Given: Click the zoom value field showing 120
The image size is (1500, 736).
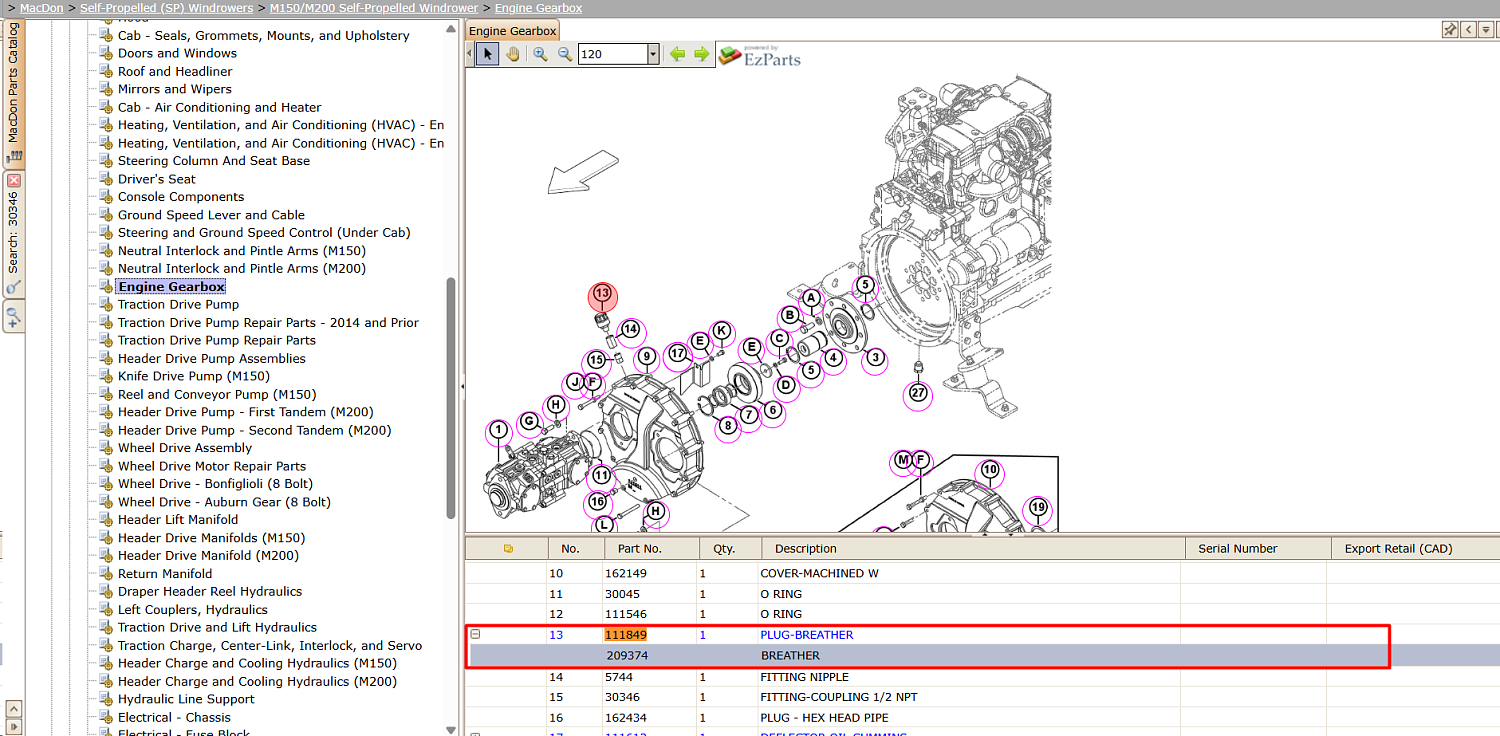Looking at the screenshot, I should click(x=612, y=54).
